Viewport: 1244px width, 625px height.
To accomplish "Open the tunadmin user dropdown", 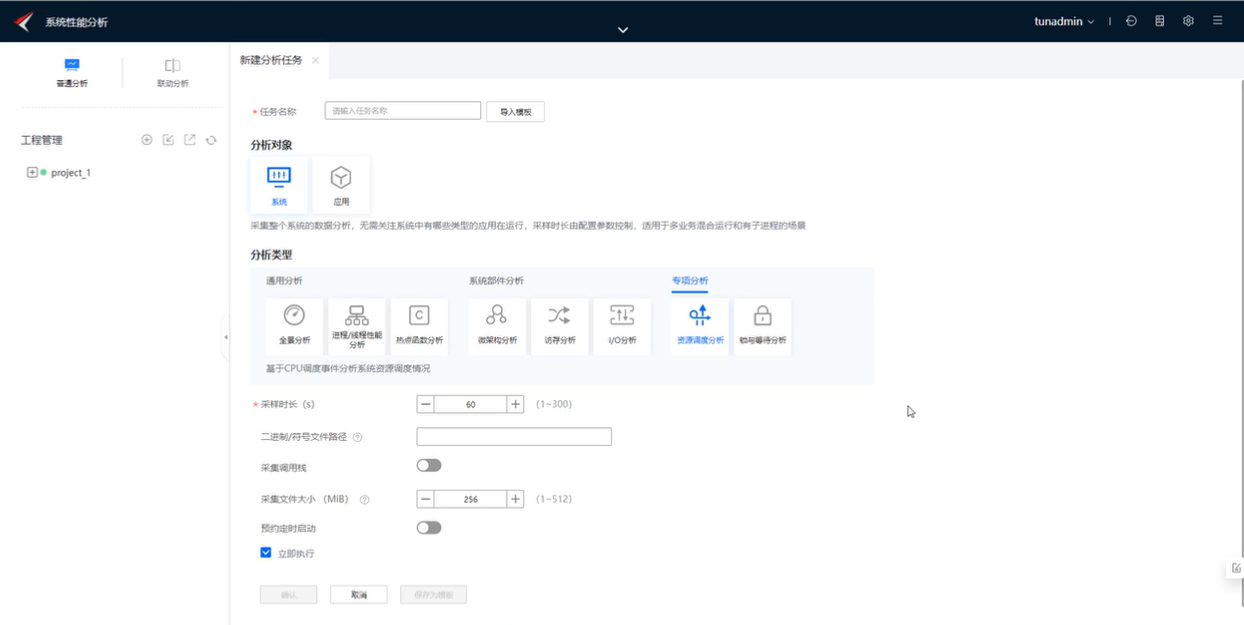I will [1064, 21].
